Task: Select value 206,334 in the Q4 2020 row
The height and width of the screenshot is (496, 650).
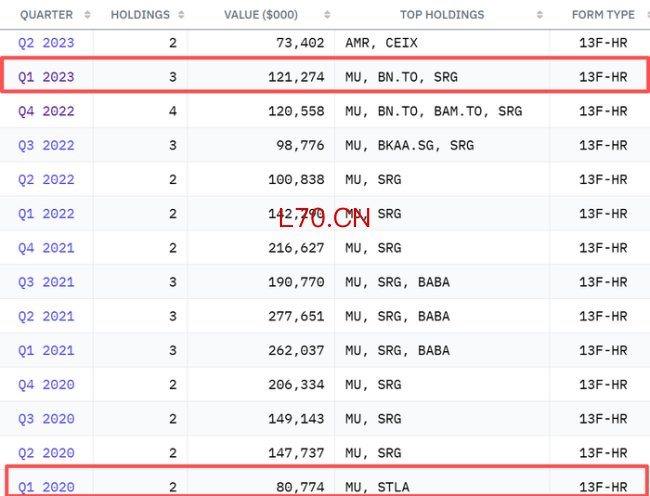Action: pyautogui.click(x=296, y=385)
